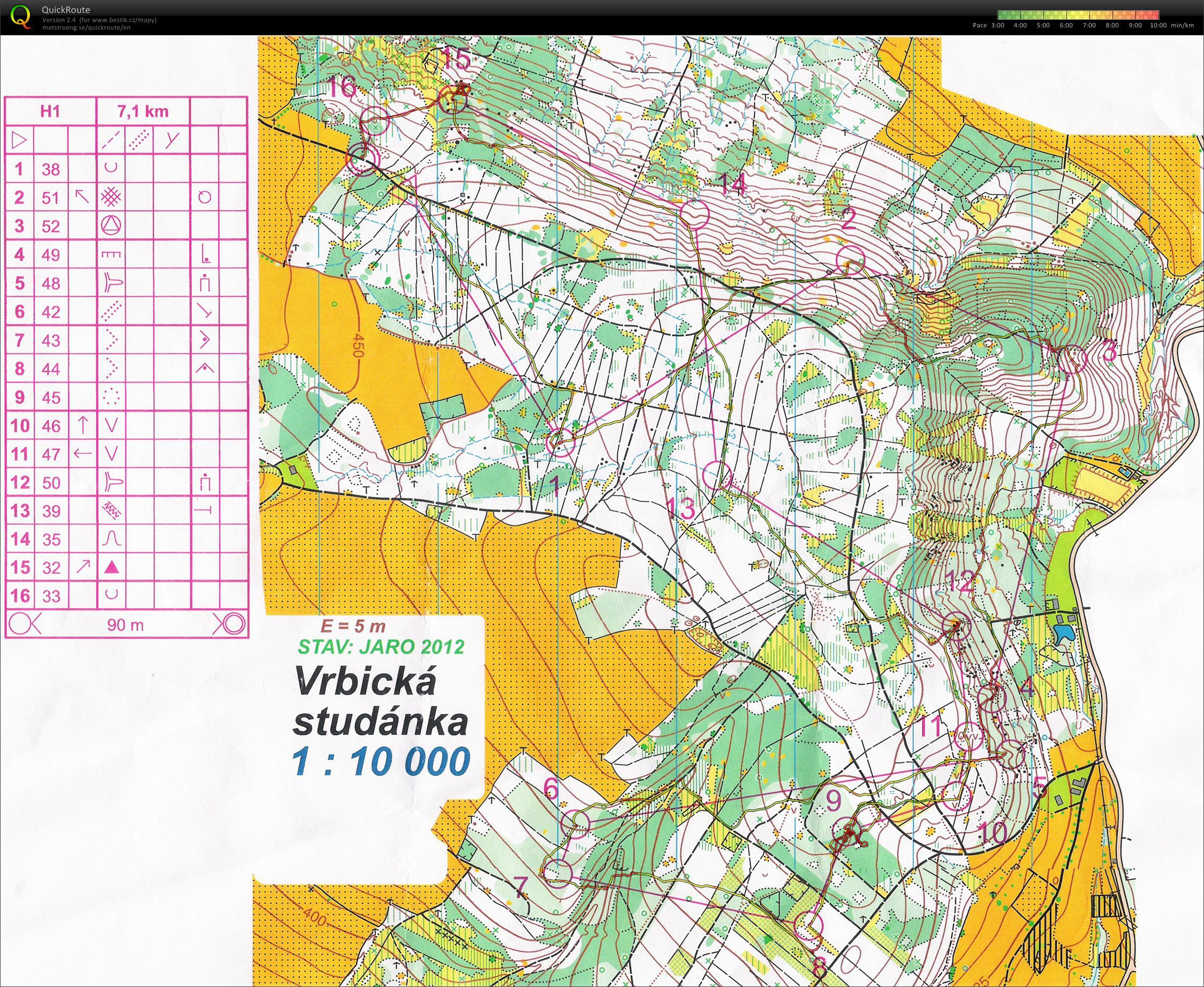Click the cross-hatch symbol in row 2
Viewport: 1204px width, 987px height.
pyautogui.click(x=111, y=197)
